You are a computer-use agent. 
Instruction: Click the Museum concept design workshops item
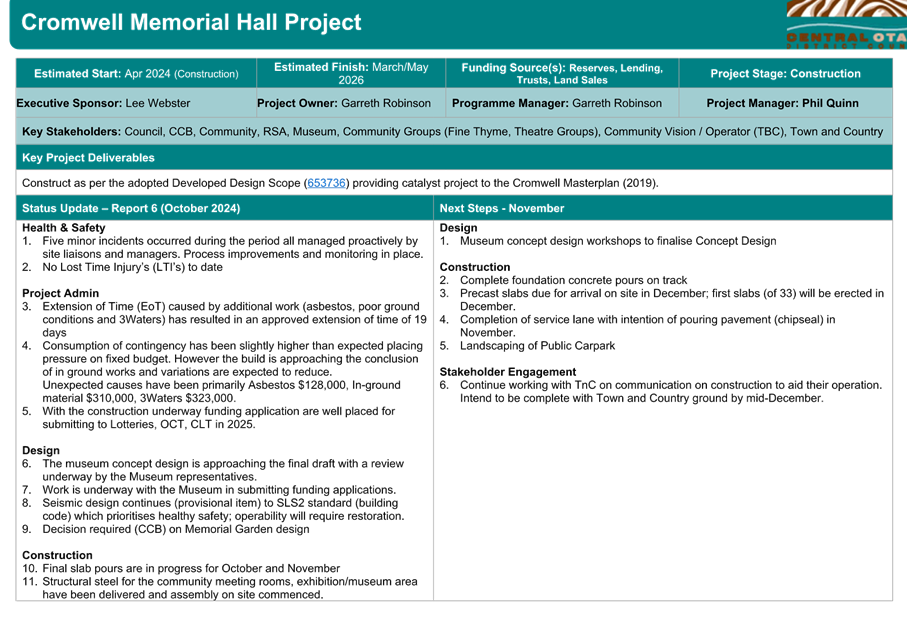pyautogui.click(x=608, y=241)
